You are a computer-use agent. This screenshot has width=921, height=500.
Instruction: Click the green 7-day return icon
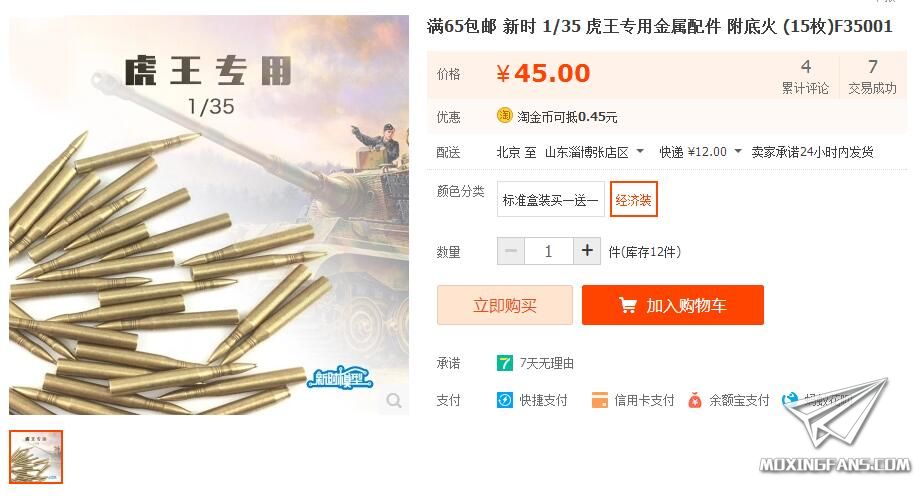pyautogui.click(x=505, y=363)
